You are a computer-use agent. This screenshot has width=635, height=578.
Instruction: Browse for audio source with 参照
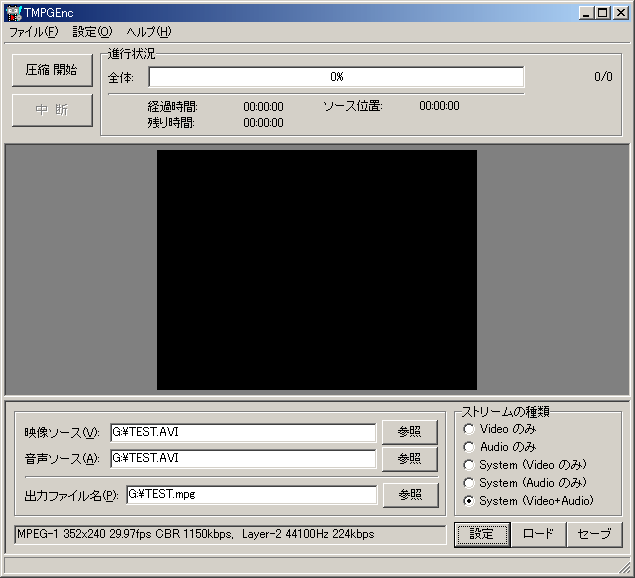410,459
